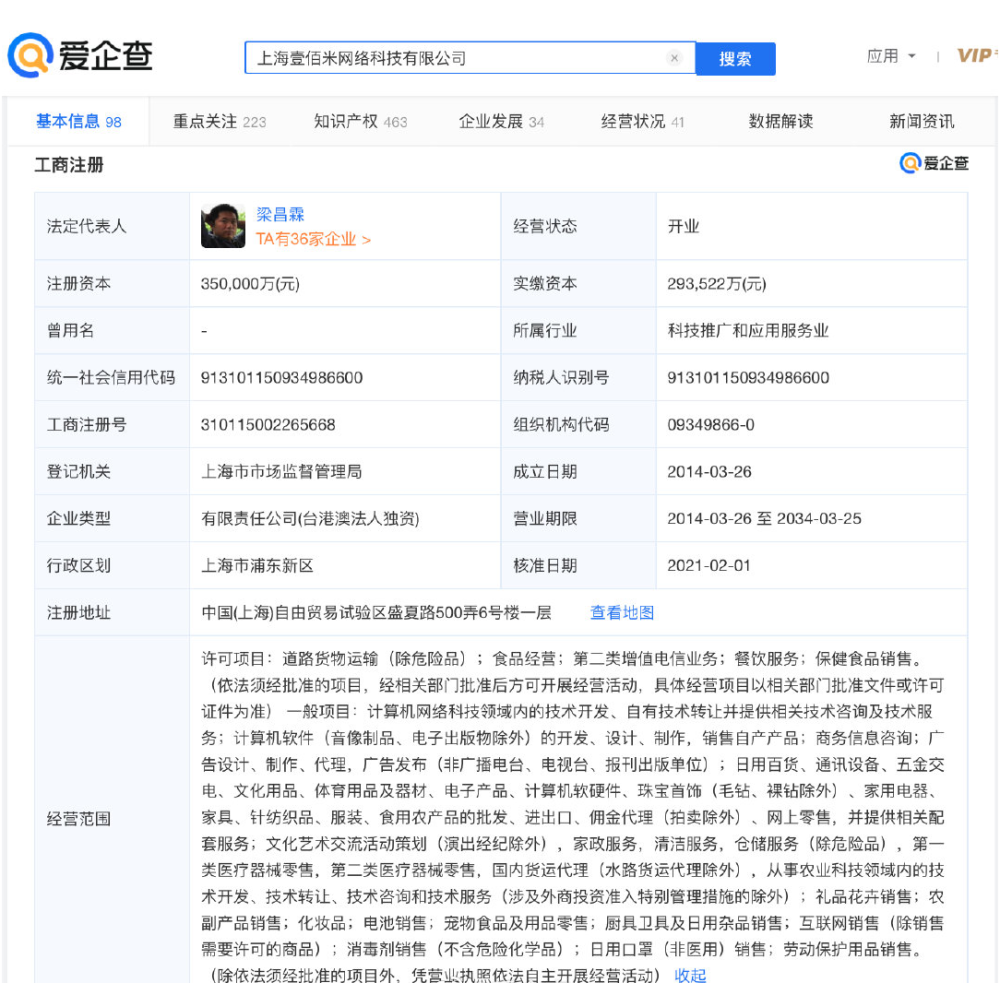Click the 经营范围 row label
The image size is (1000, 983).
78,818
